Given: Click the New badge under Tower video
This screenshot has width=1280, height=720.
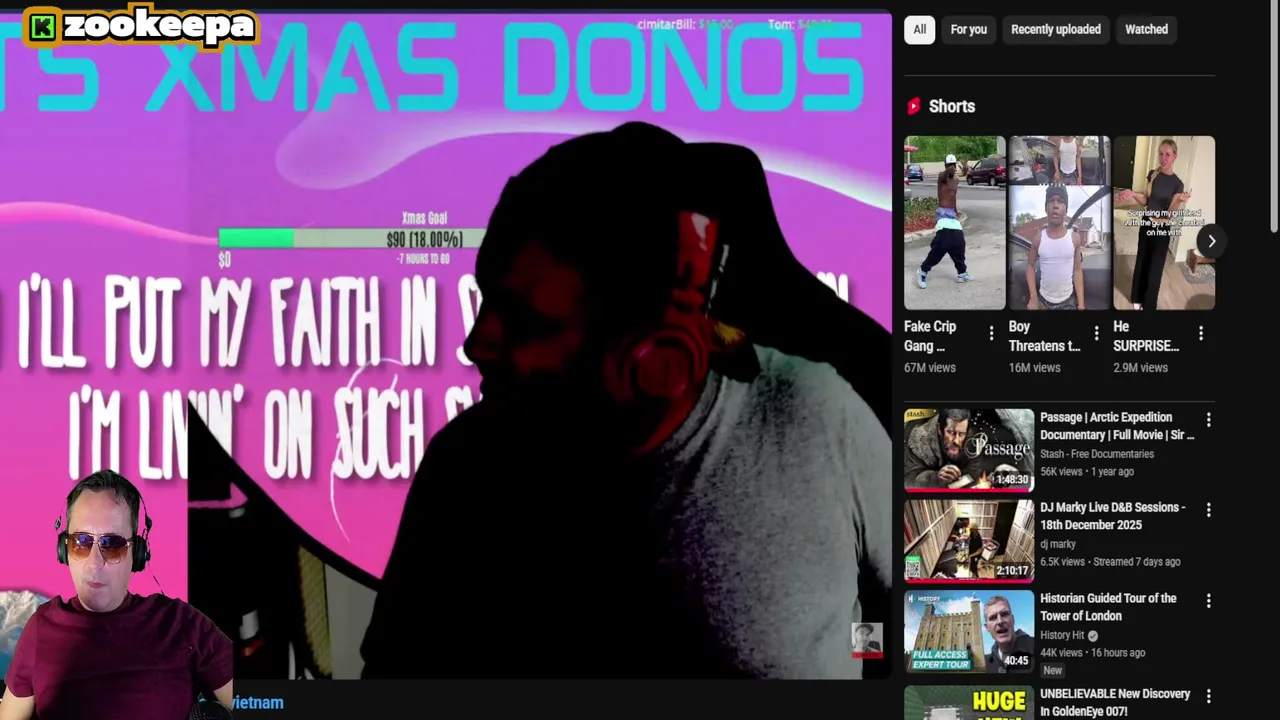Looking at the screenshot, I should 1052,670.
